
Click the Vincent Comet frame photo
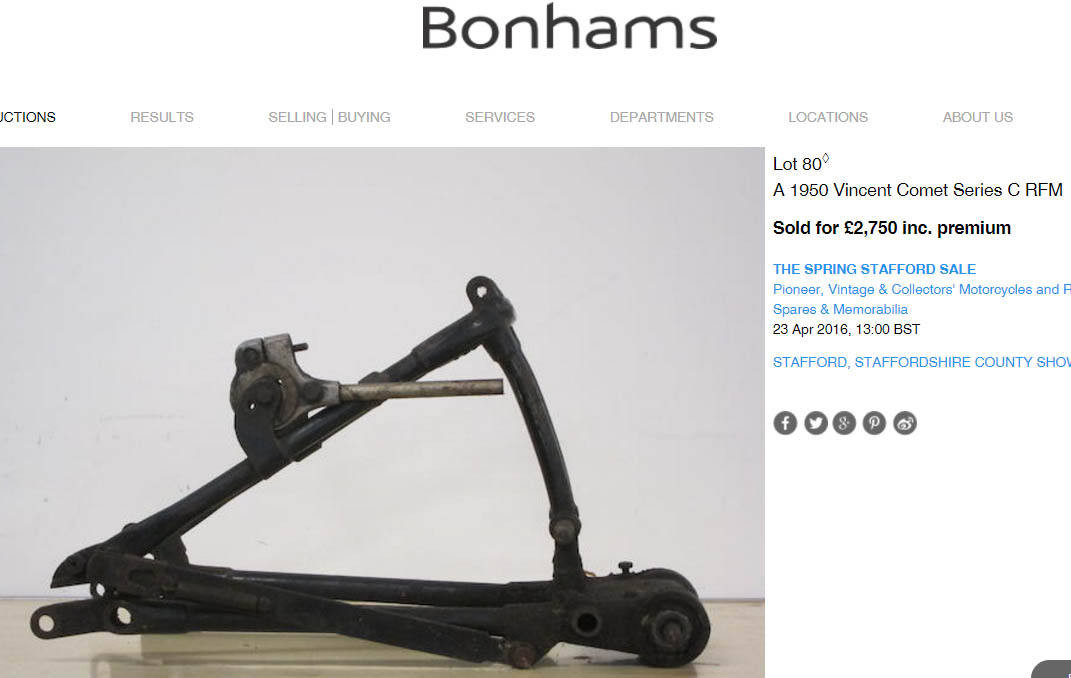pyautogui.click(x=382, y=412)
